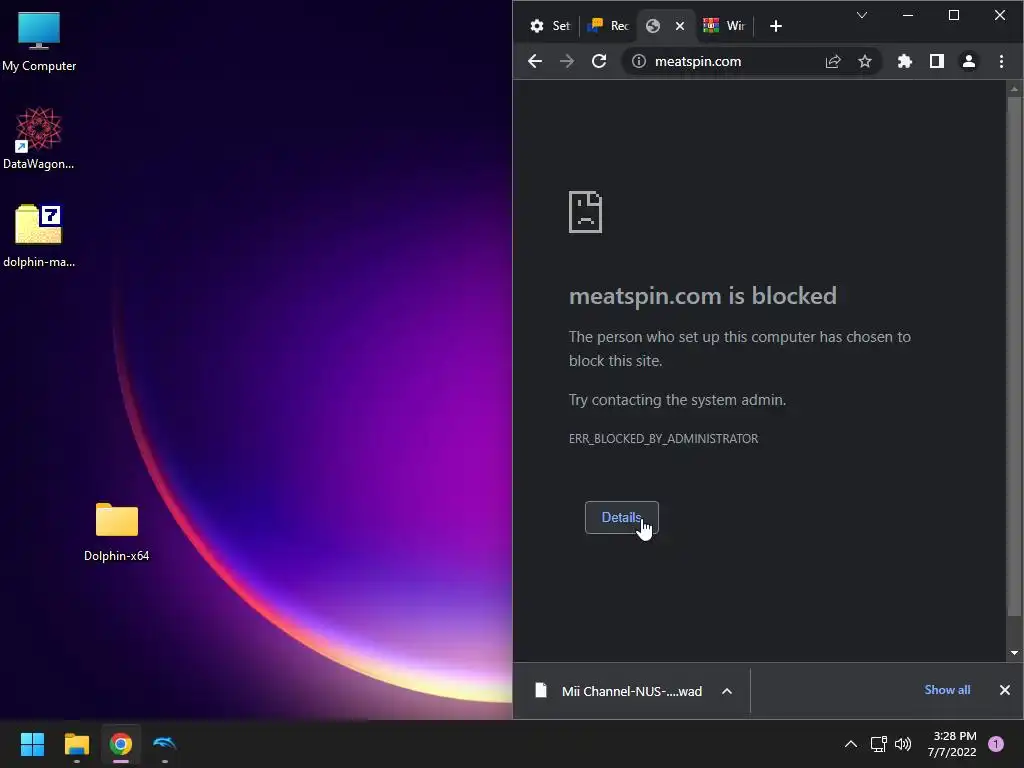Close the downloads bar
The width and height of the screenshot is (1024, 768).
1005,690
